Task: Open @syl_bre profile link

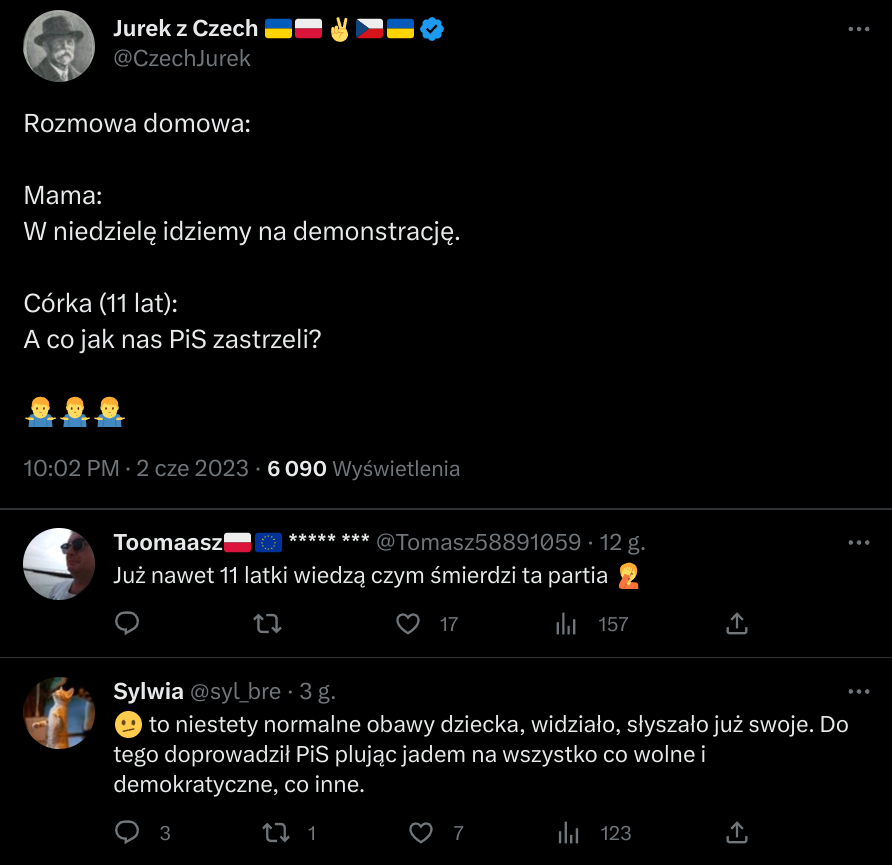Action: pos(236,691)
